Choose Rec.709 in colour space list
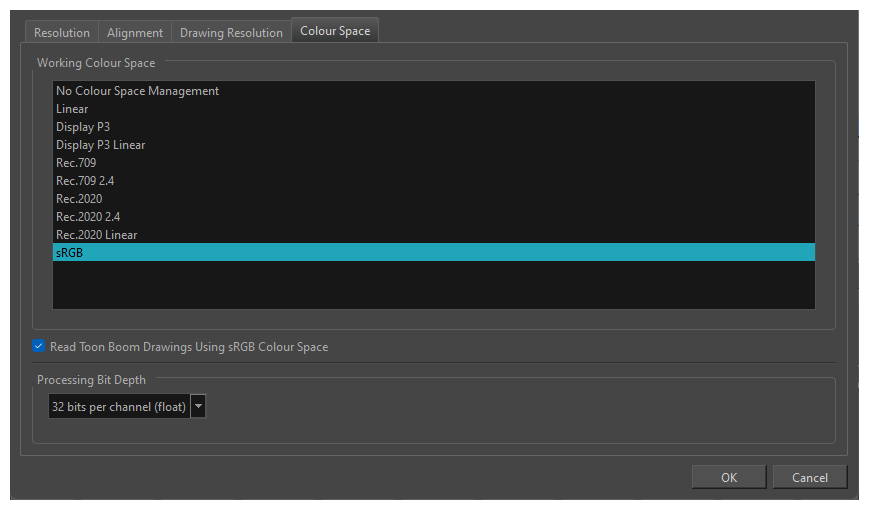This screenshot has height=510, width=869. pyautogui.click(x=76, y=163)
